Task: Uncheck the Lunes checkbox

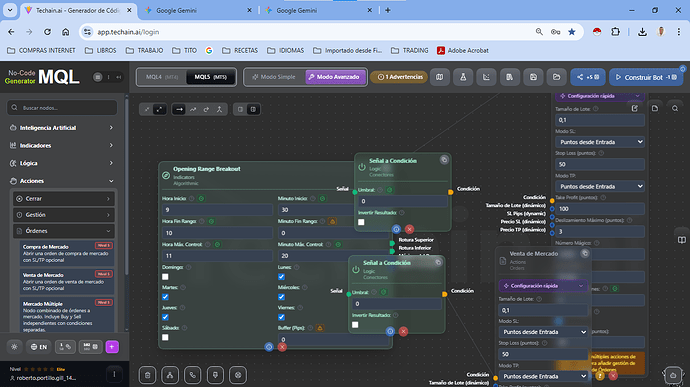Action: tap(281, 277)
